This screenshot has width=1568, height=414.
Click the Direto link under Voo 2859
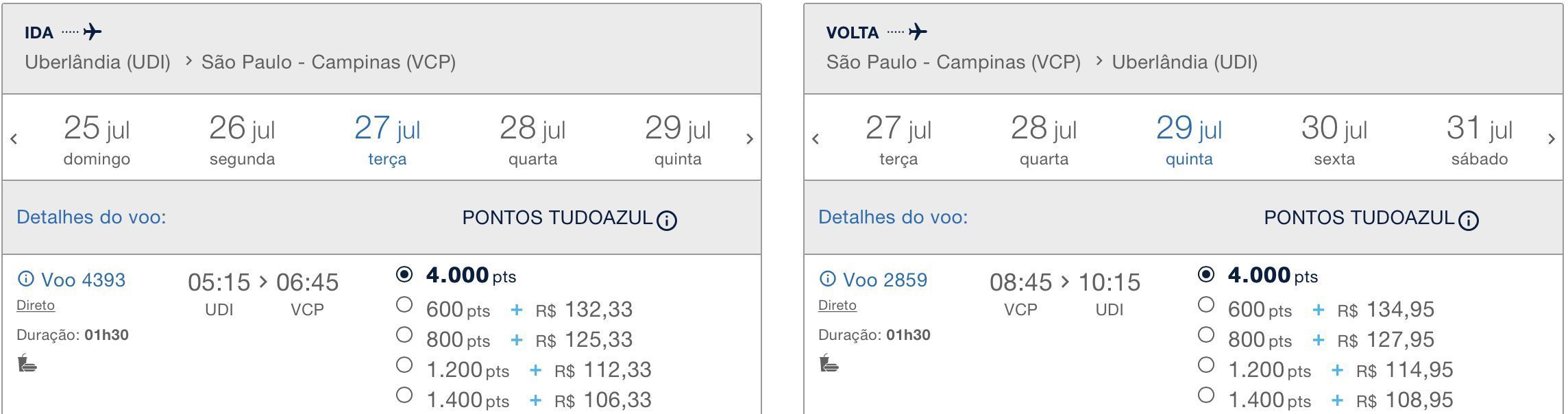[837, 305]
